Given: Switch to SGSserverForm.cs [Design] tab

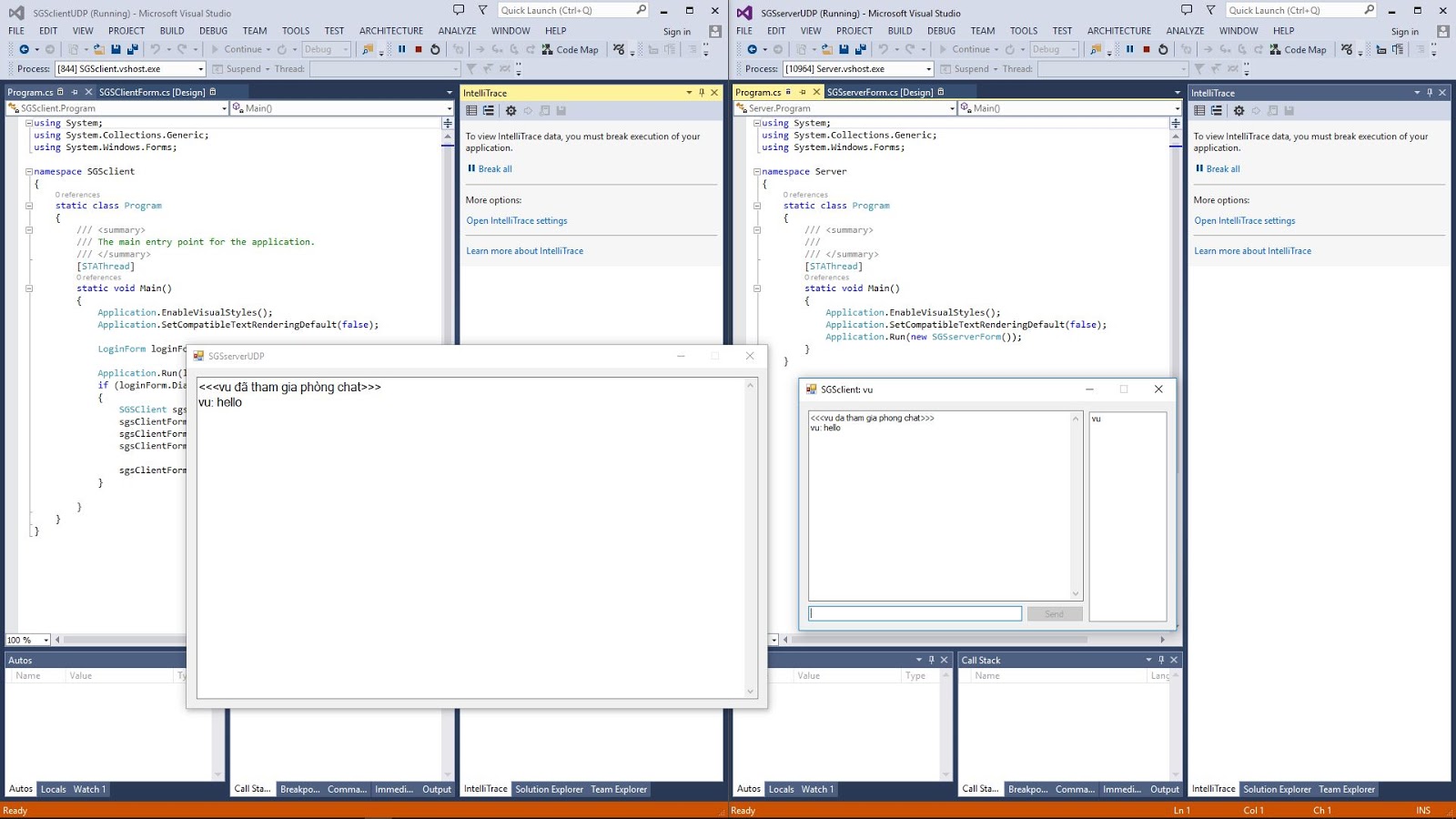Looking at the screenshot, I should coord(879,92).
